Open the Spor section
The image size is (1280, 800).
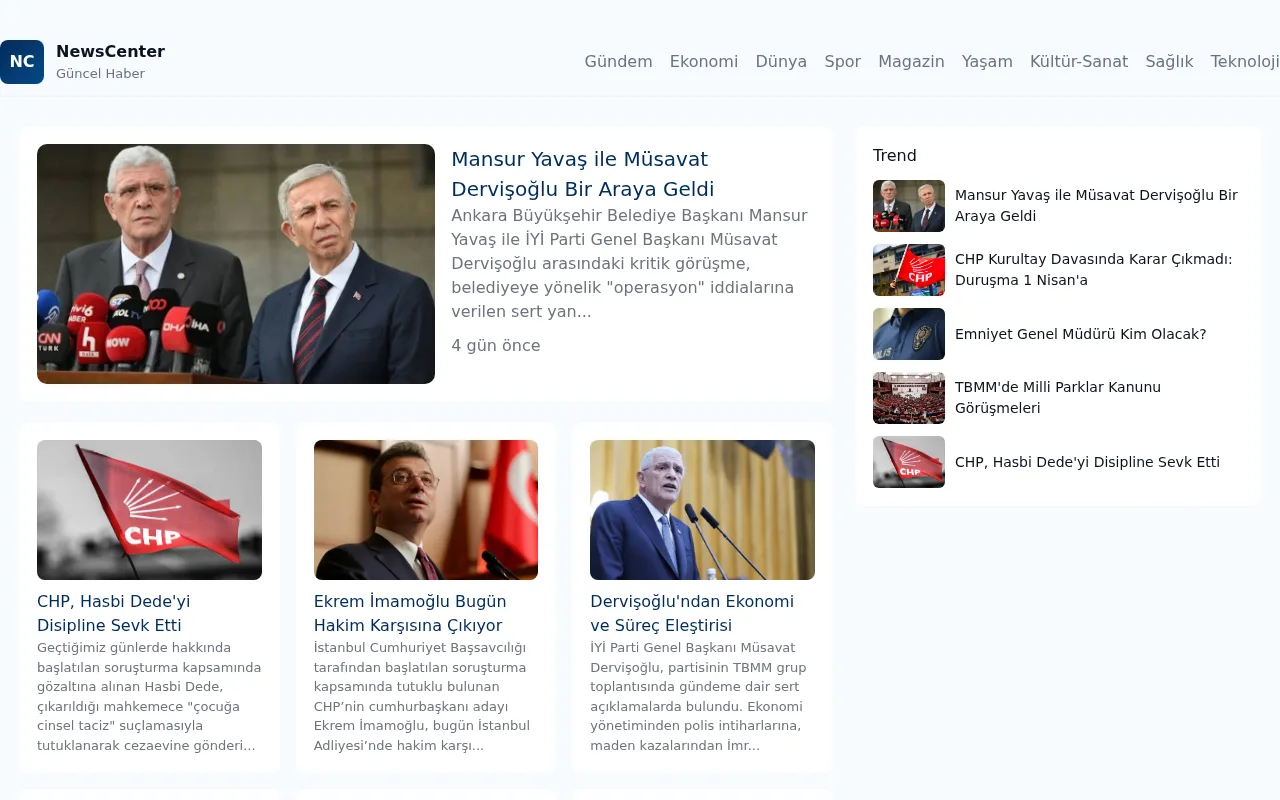(842, 61)
